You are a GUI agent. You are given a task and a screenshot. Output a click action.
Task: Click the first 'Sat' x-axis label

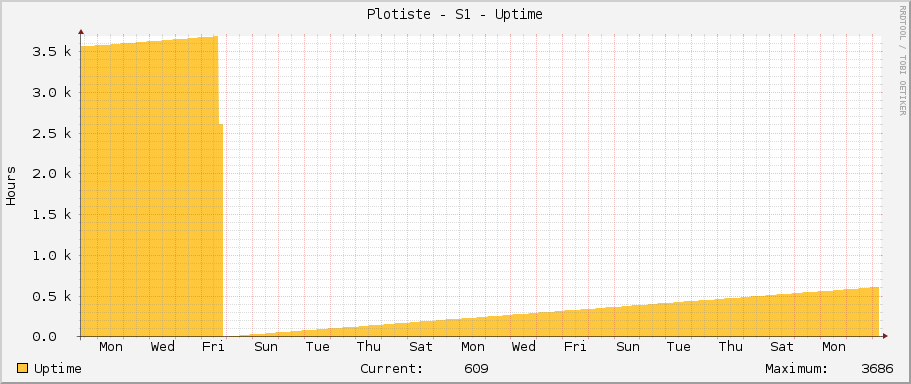[421, 347]
